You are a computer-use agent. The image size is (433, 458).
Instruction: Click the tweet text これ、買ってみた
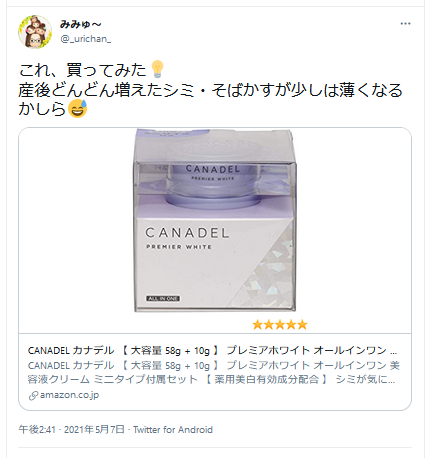82,70
